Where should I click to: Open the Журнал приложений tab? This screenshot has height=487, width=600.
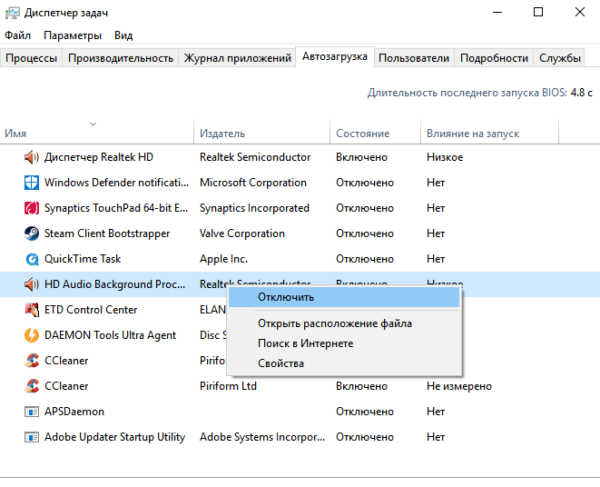(237, 58)
